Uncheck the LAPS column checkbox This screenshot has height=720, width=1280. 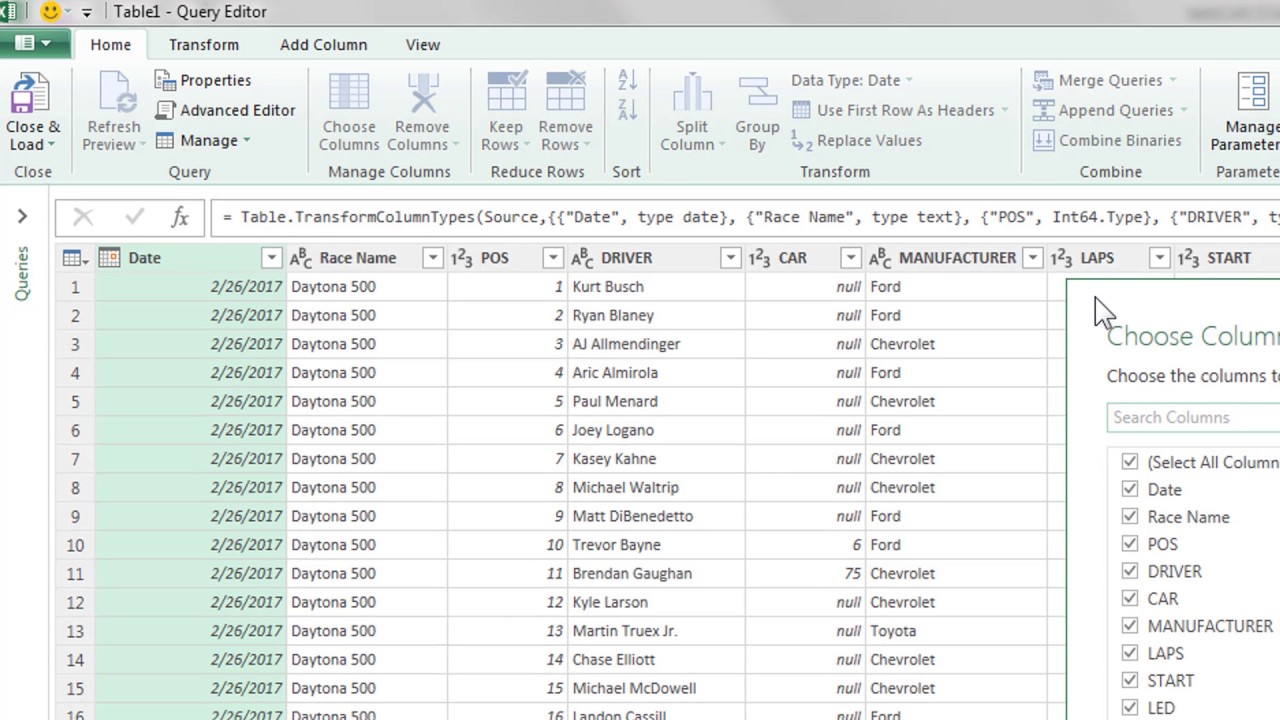[x=1130, y=653]
